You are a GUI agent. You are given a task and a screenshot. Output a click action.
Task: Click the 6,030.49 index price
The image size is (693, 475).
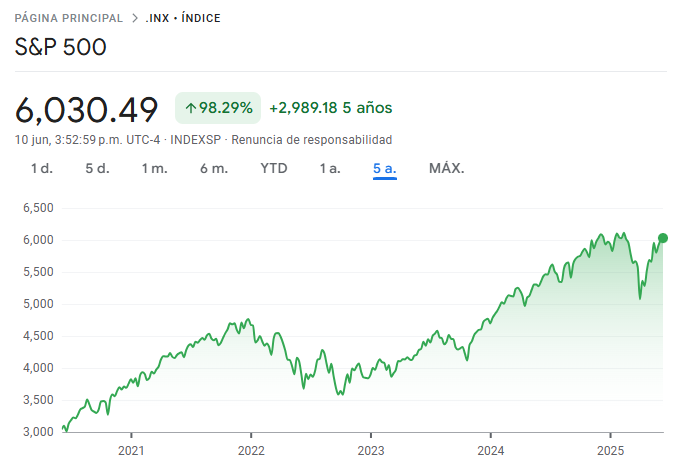click(87, 108)
